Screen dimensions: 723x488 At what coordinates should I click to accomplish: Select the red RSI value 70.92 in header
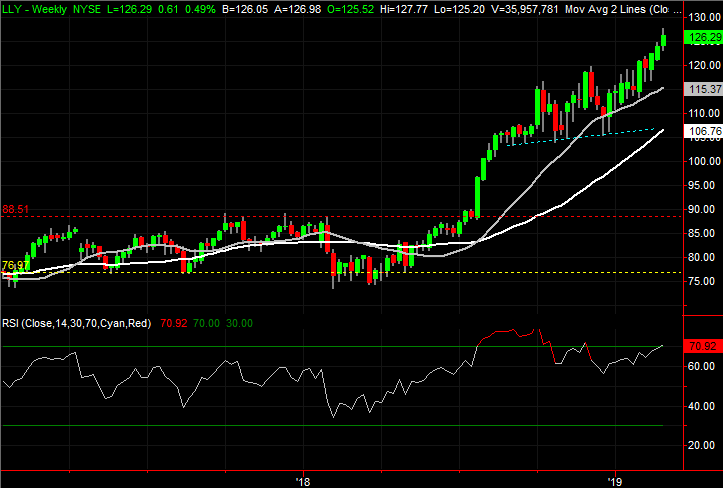[174, 323]
